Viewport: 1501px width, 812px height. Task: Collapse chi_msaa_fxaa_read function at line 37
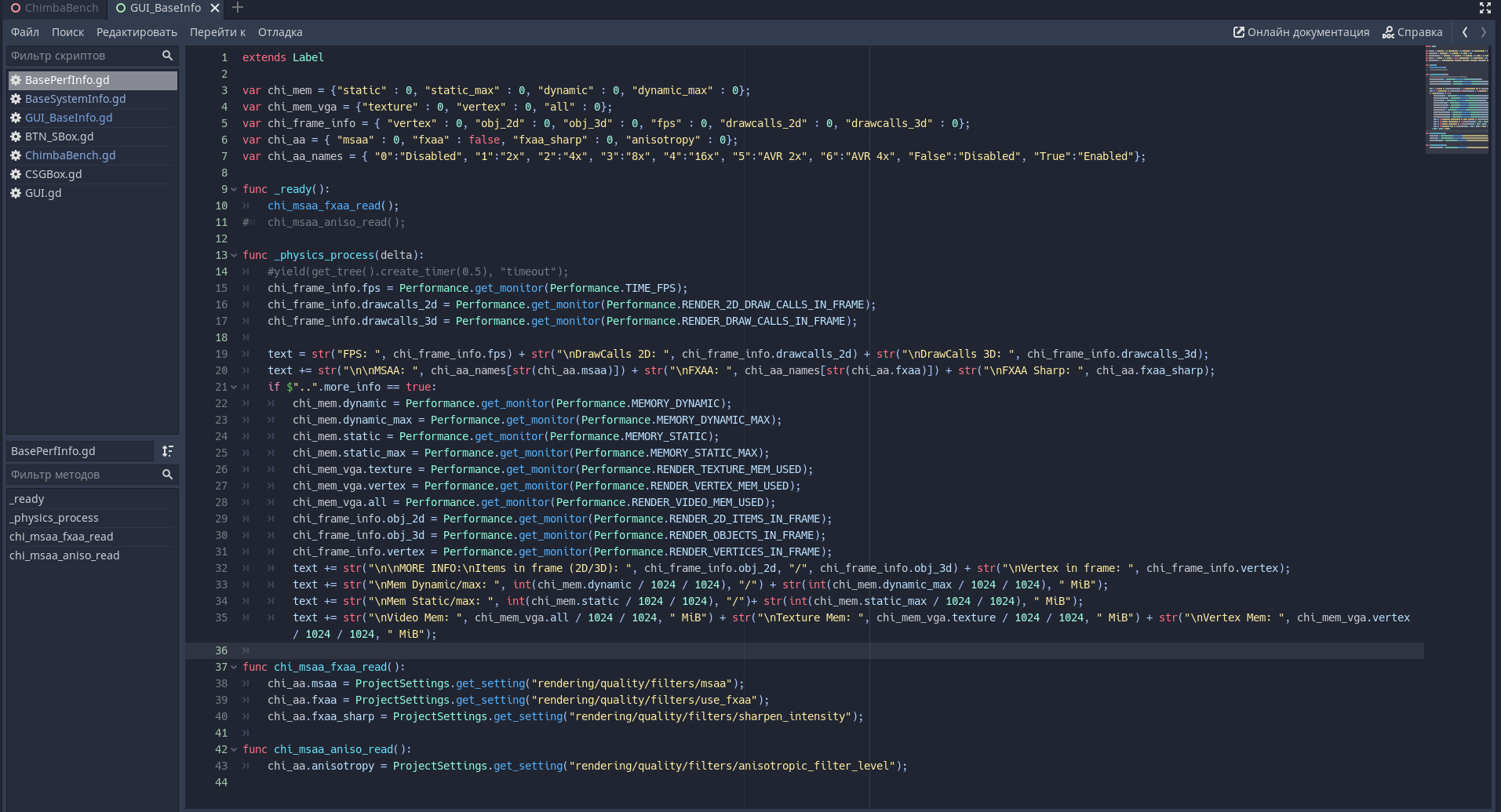(234, 668)
